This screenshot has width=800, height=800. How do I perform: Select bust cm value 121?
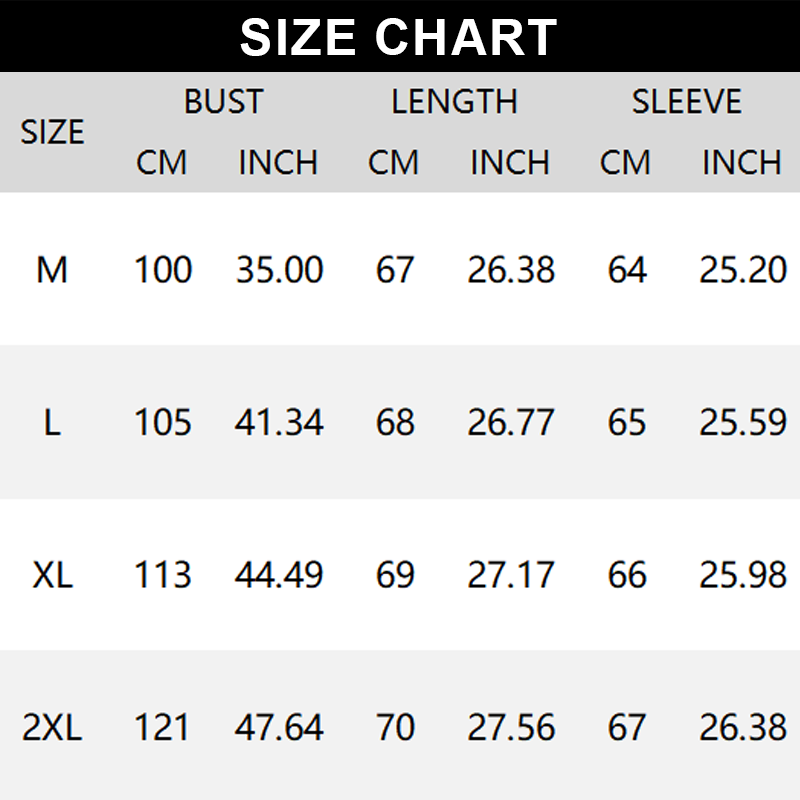click(163, 728)
